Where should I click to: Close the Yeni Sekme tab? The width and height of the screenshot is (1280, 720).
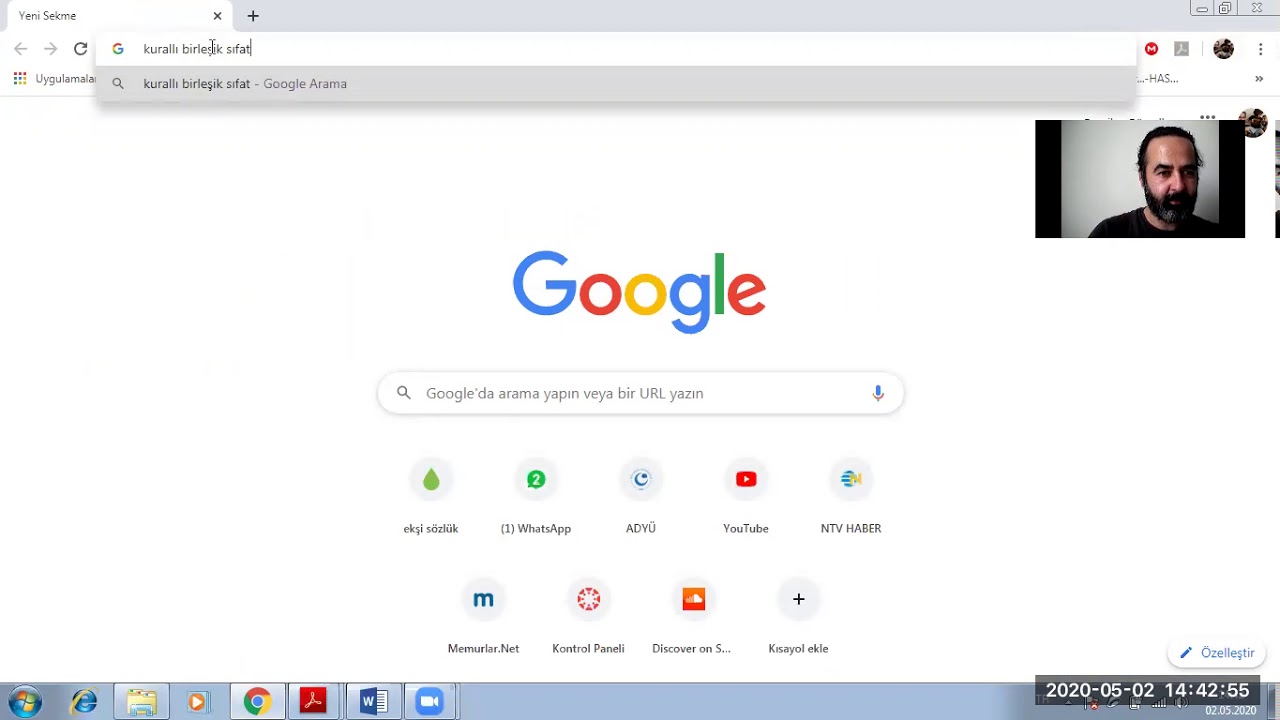point(217,16)
